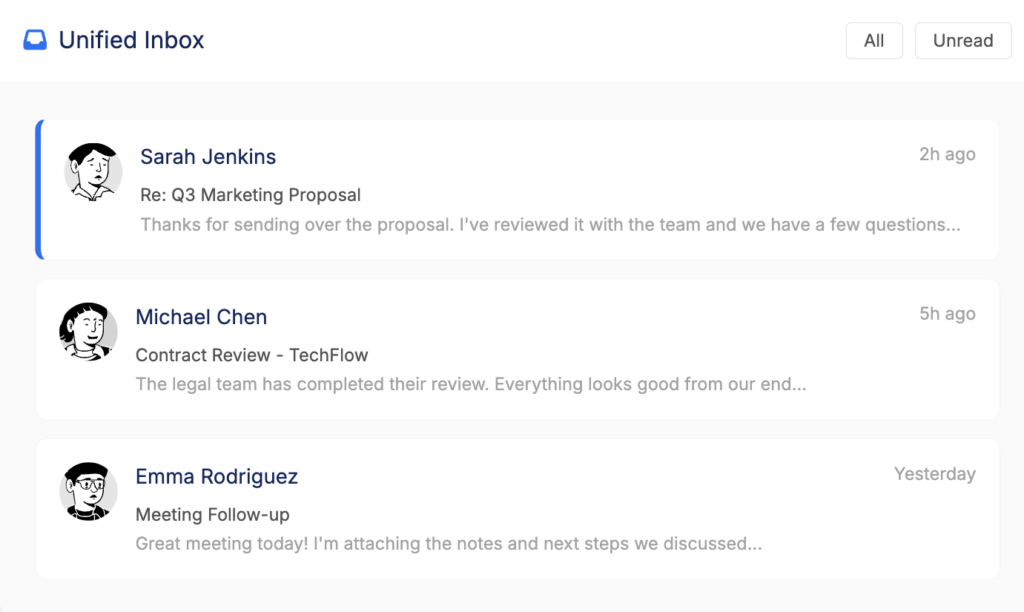Click the Yesterday timestamp
The height and width of the screenshot is (612, 1024).
pyautogui.click(x=934, y=474)
